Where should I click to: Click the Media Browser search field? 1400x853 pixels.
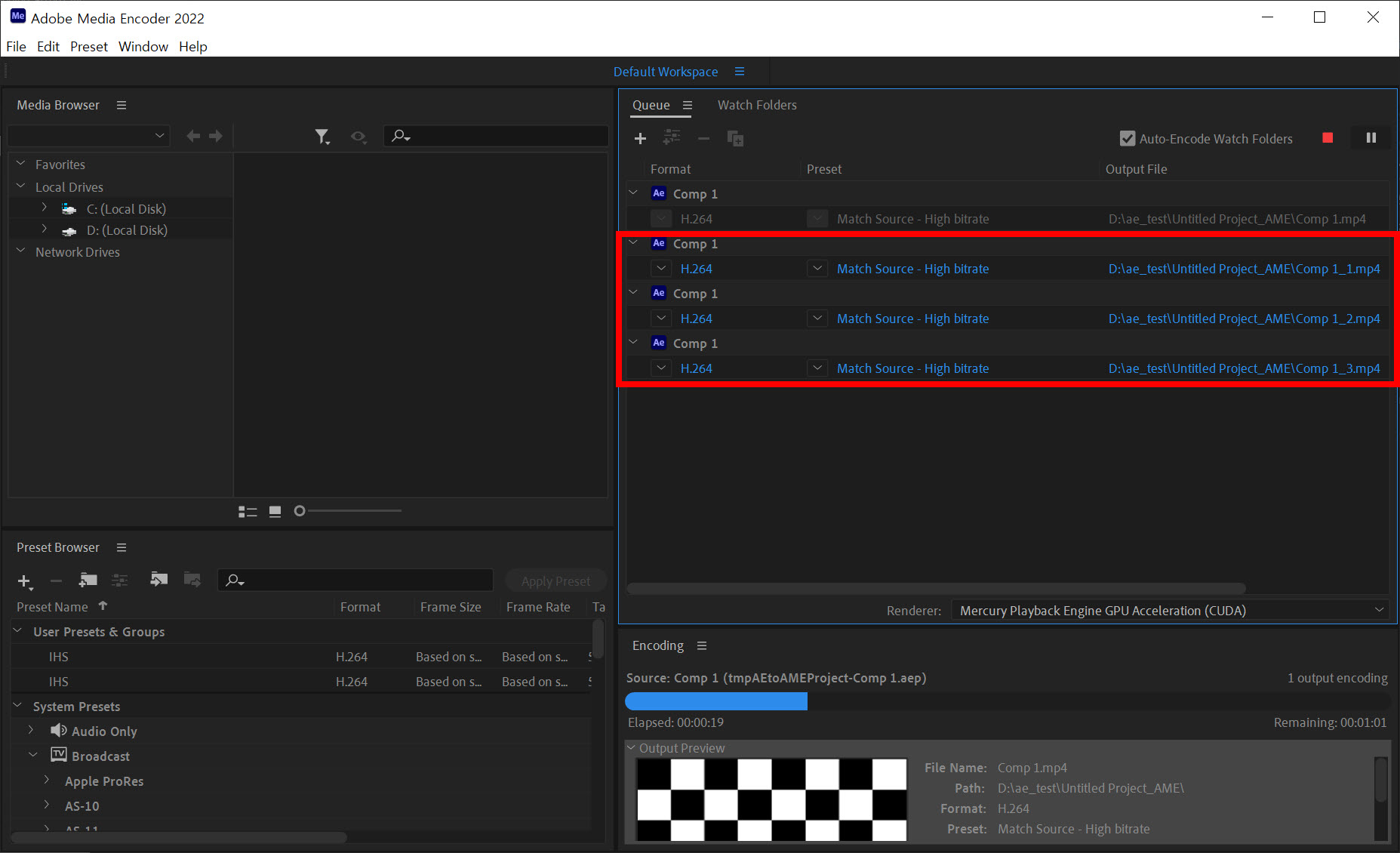(496, 136)
